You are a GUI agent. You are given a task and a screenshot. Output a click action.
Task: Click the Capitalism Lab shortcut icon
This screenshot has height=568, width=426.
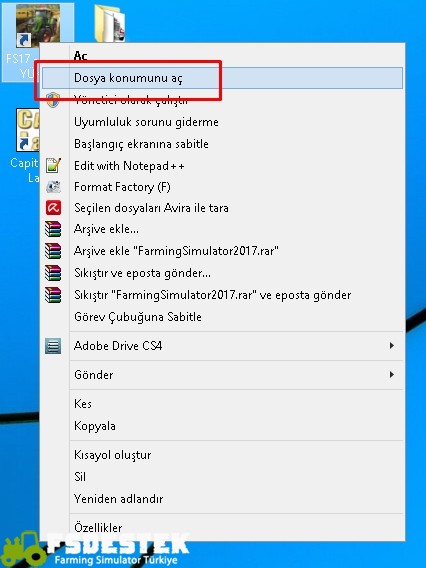tap(28, 130)
